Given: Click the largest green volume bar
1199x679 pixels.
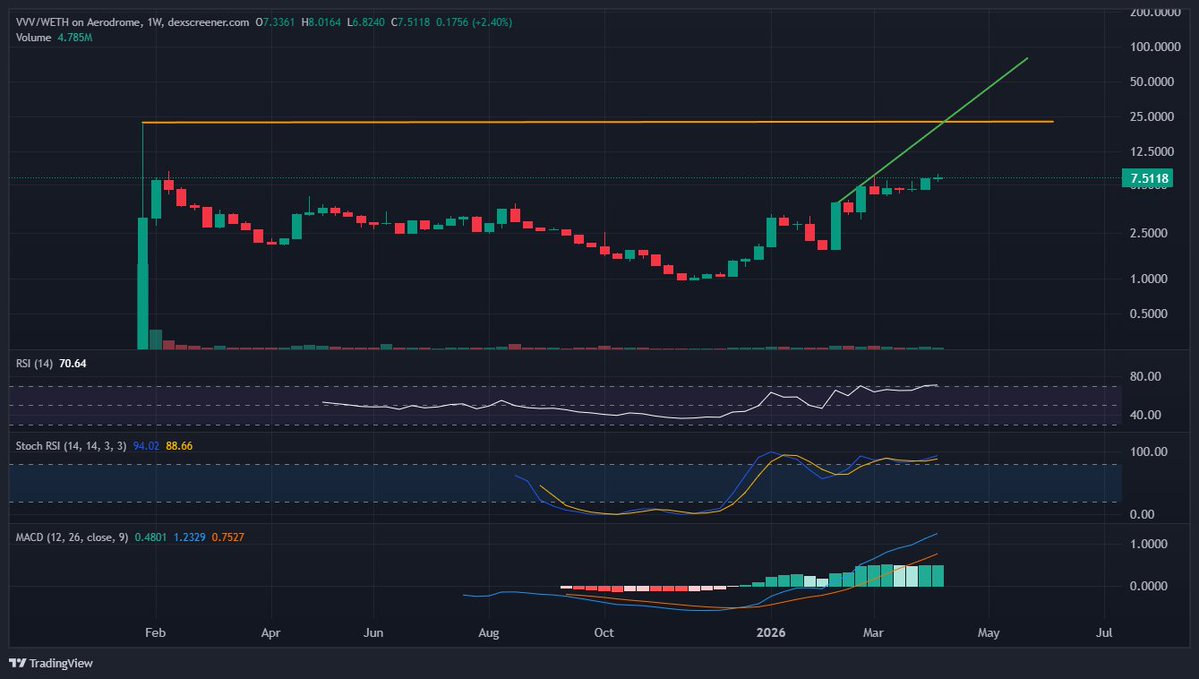Looking at the screenshot, I should tap(142, 305).
